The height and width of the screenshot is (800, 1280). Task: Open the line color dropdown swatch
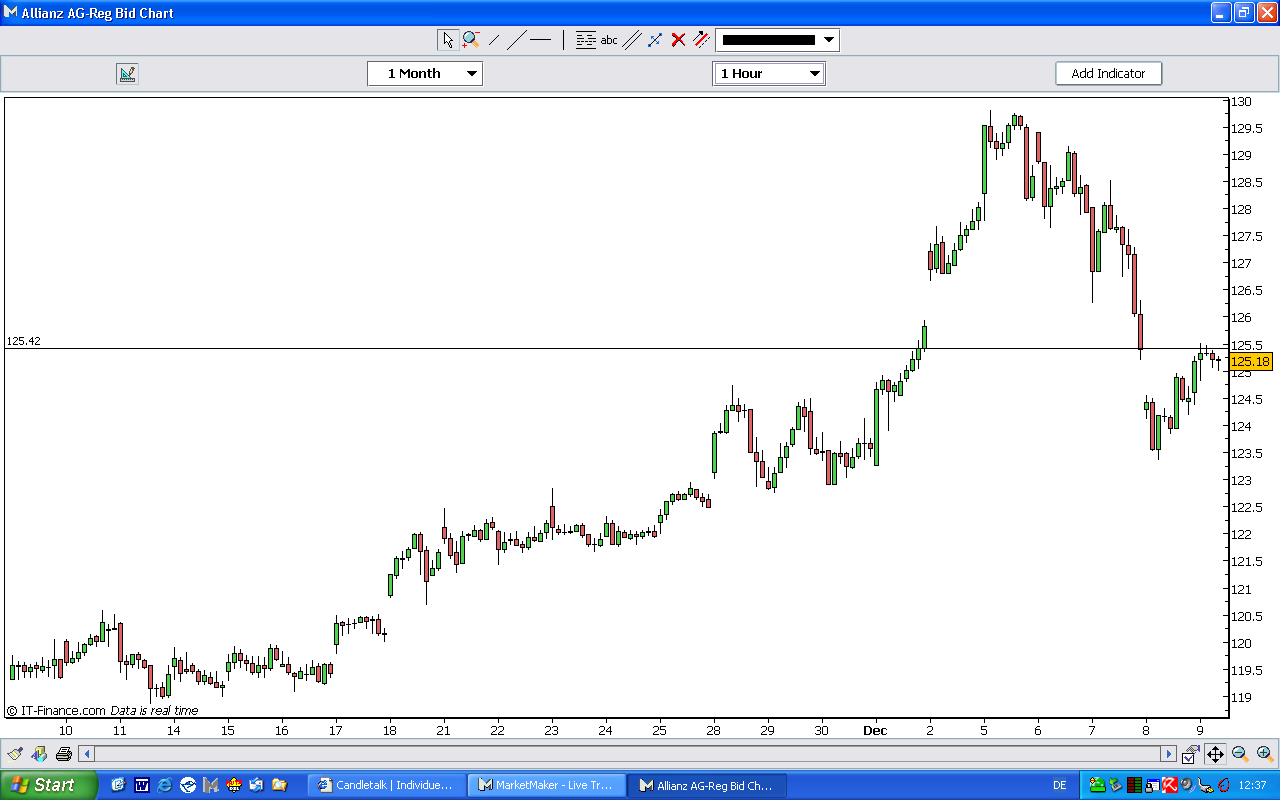[778, 40]
